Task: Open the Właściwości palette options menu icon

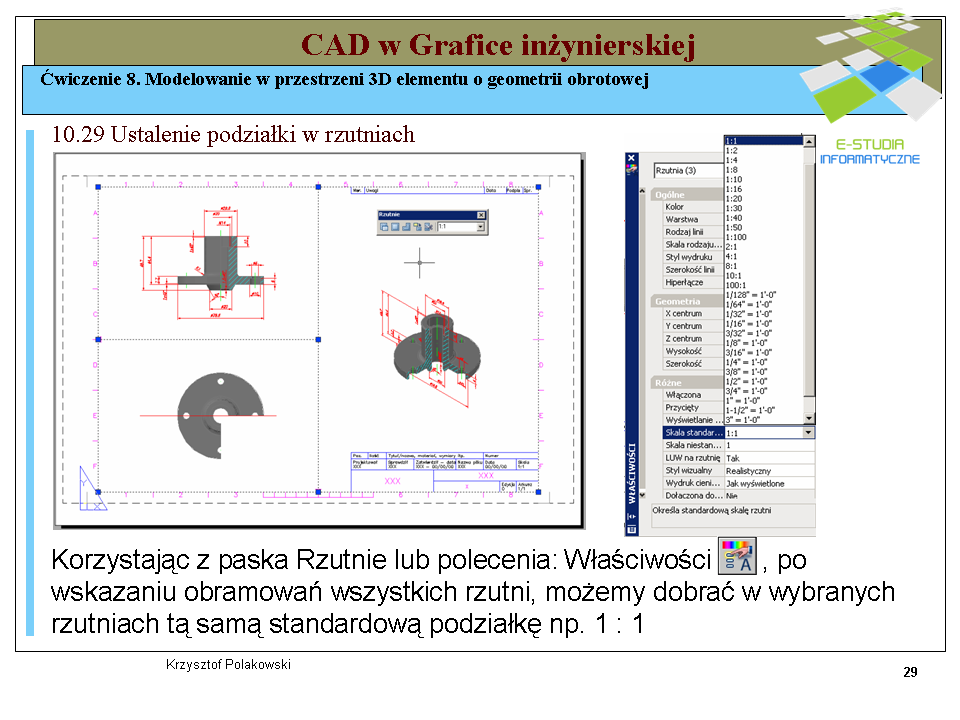Action: pyautogui.click(x=632, y=529)
